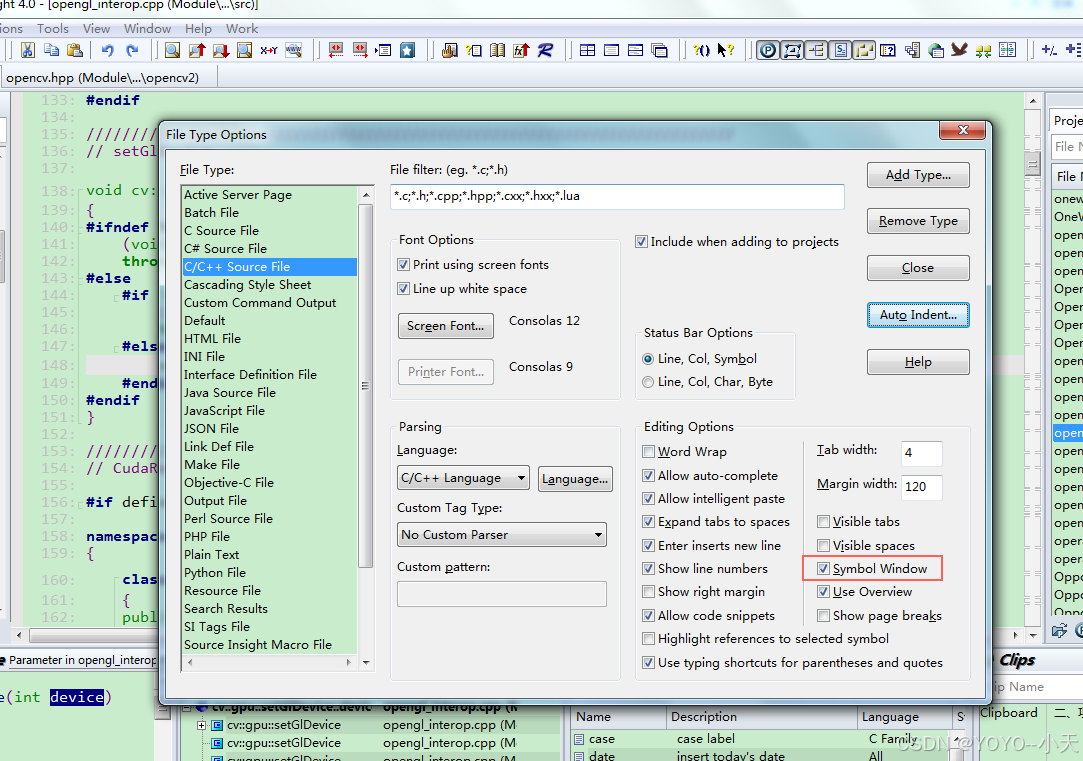1083x761 pixels.
Task: Uncheck Print using screen fonts
Action: click(x=404, y=264)
